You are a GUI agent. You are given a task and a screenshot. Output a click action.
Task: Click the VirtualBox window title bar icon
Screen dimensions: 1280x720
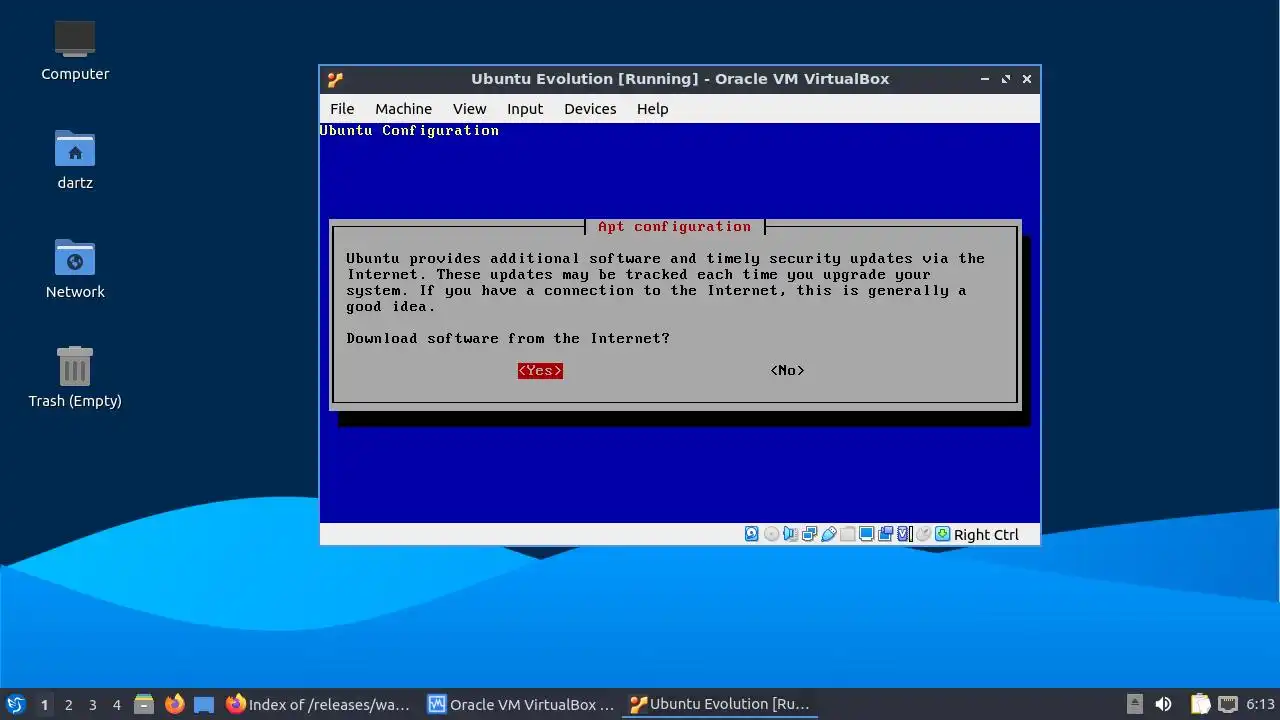pos(335,79)
